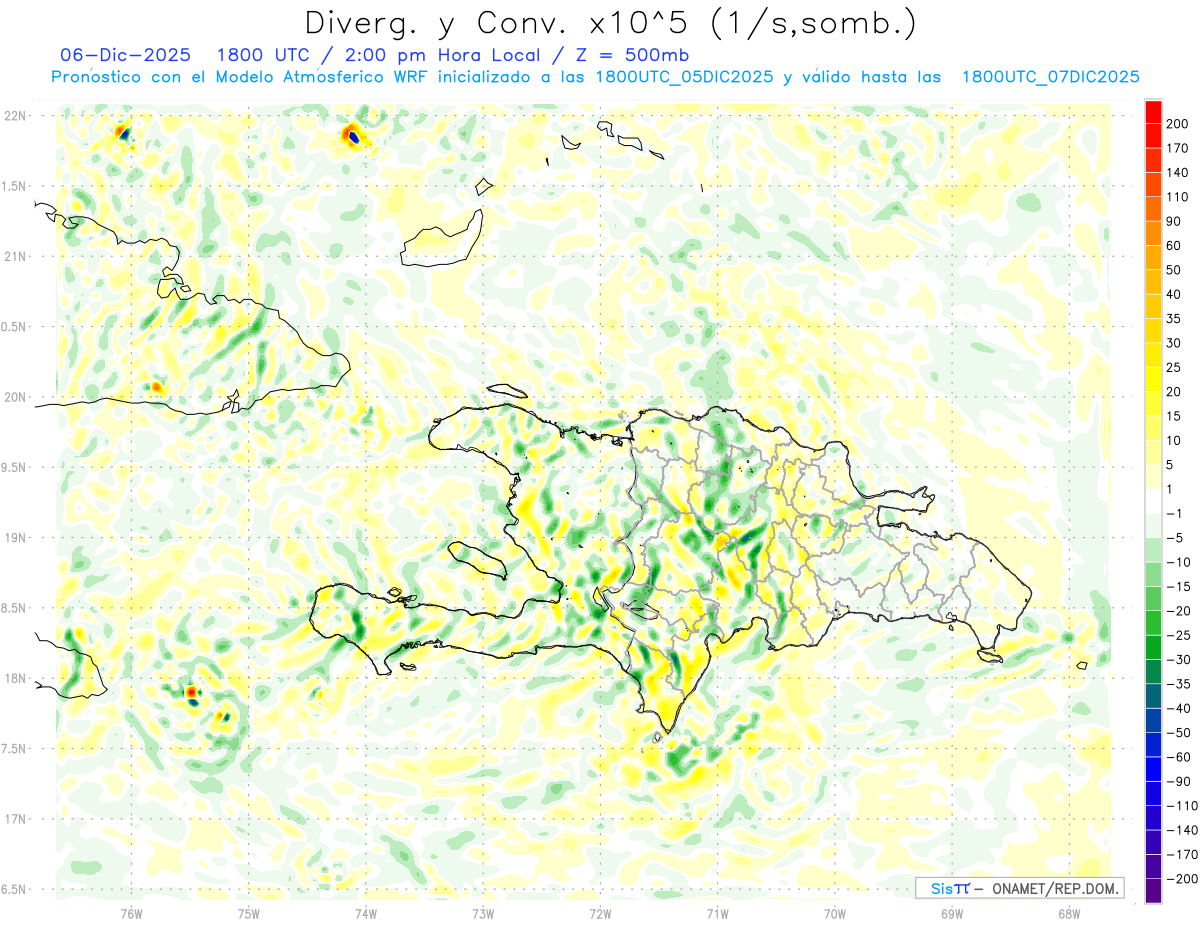1200x927 pixels.
Task: Click the "7.5N" latitude label
Action: click(x=15, y=749)
